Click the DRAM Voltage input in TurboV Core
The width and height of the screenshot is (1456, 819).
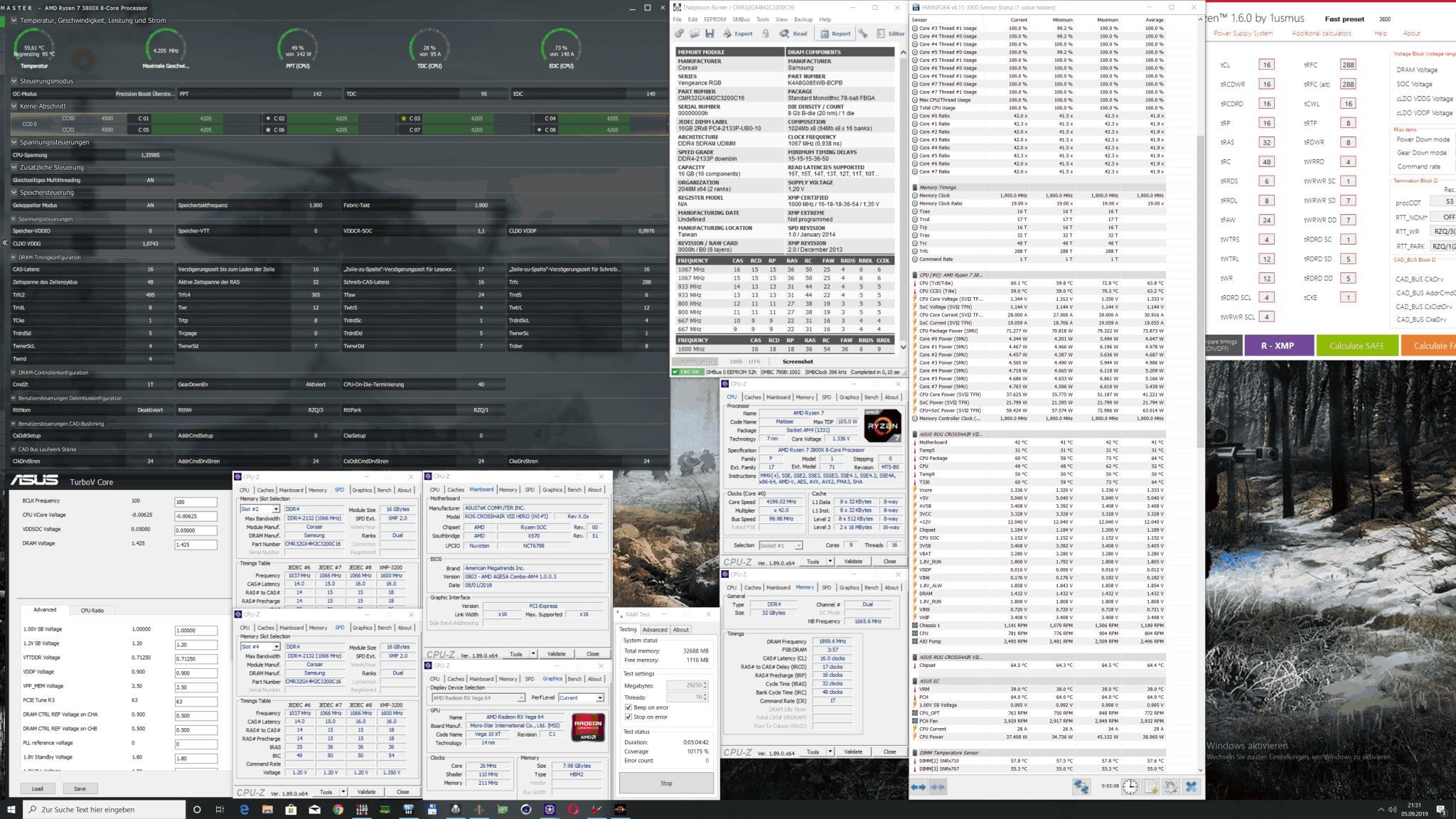[196, 545]
